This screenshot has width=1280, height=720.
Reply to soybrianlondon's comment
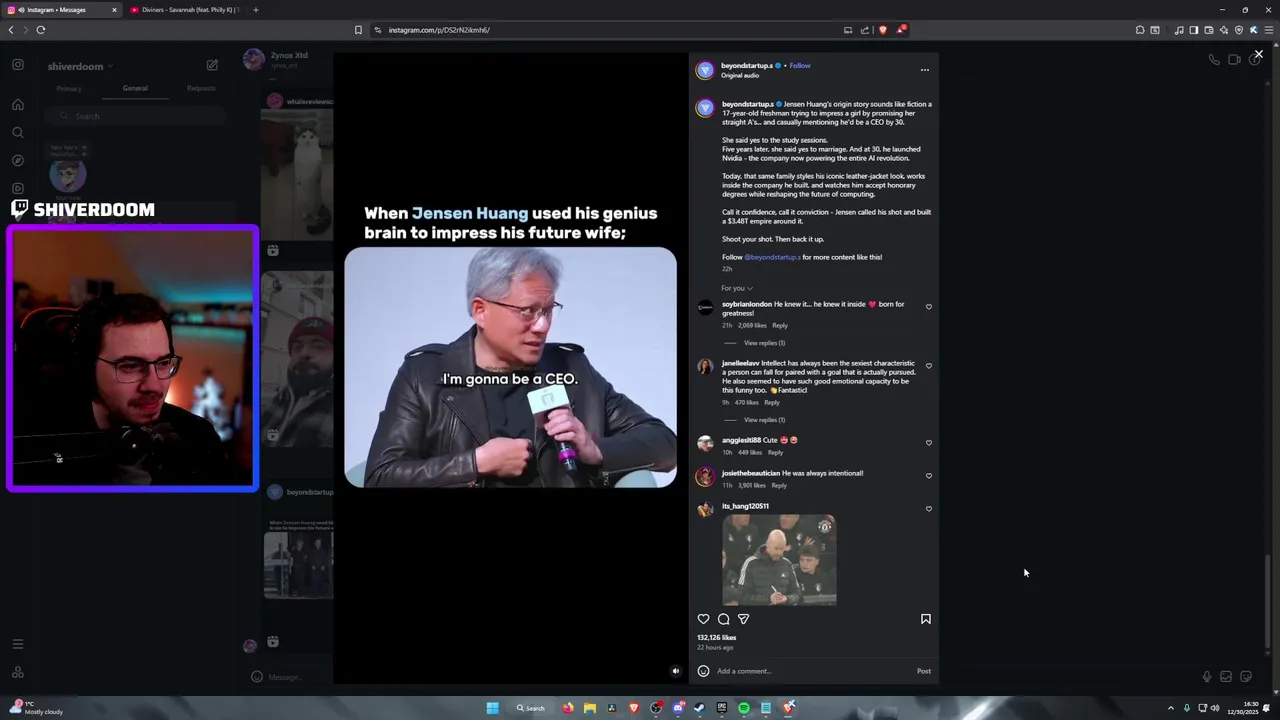tap(779, 325)
